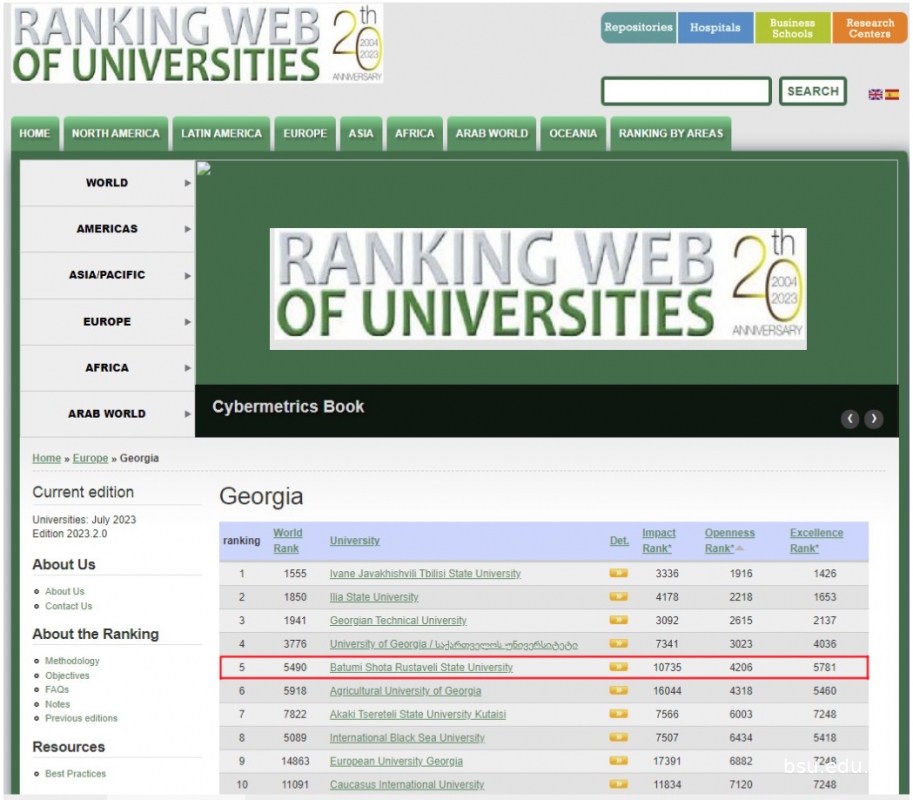Open details icon for Ilia State University
This screenshot has height=800, width=913.
(x=619, y=597)
